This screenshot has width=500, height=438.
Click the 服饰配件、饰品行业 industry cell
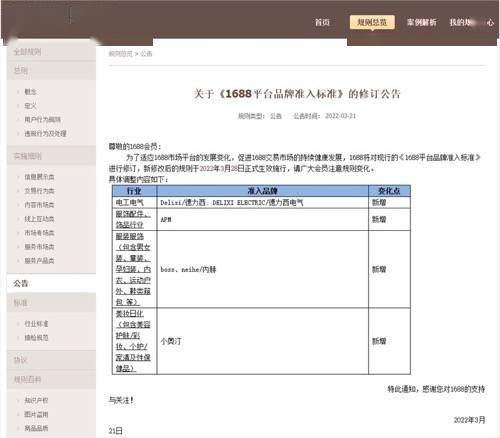click(134, 219)
